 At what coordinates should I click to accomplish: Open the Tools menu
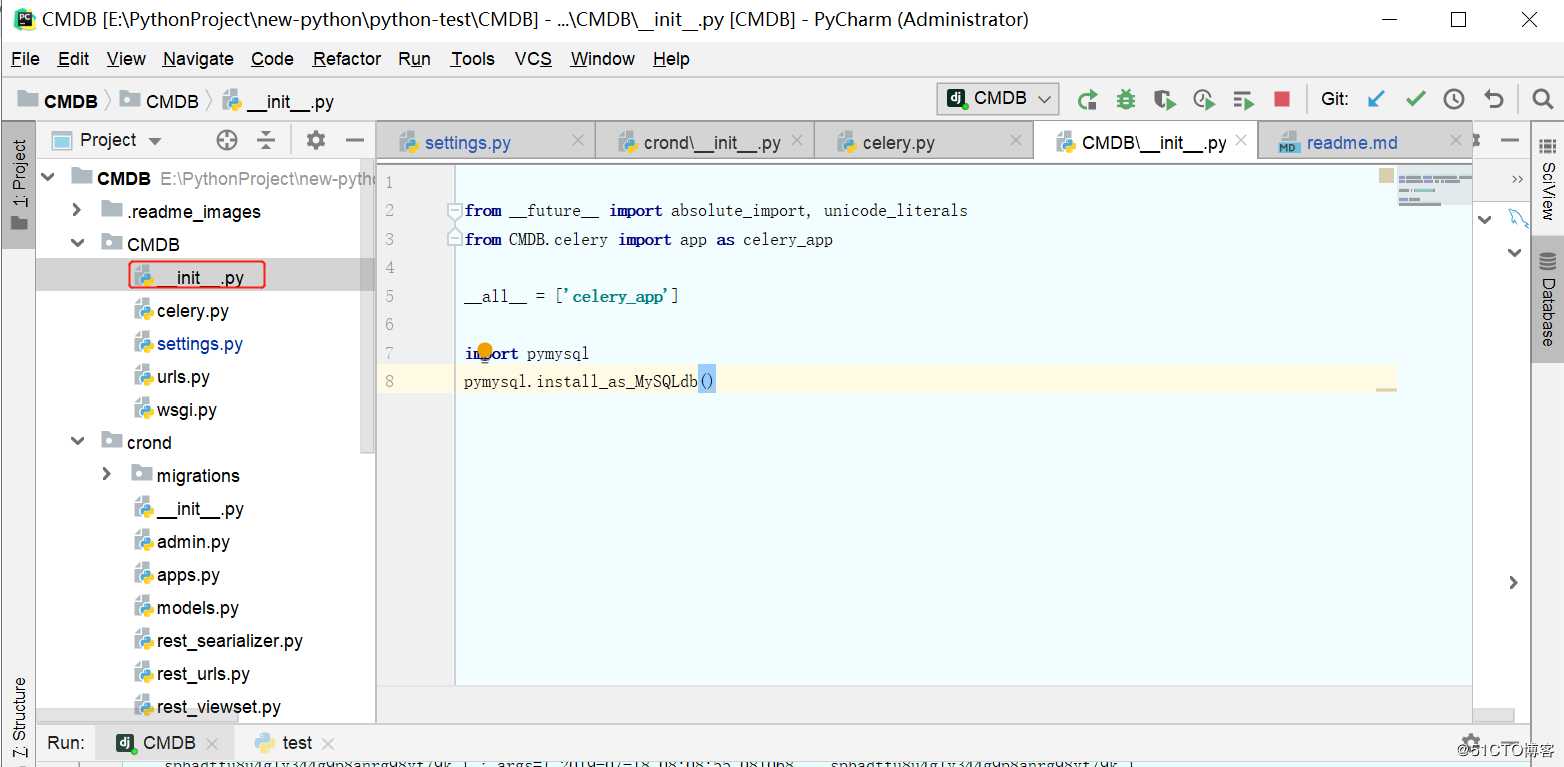[x=472, y=59]
